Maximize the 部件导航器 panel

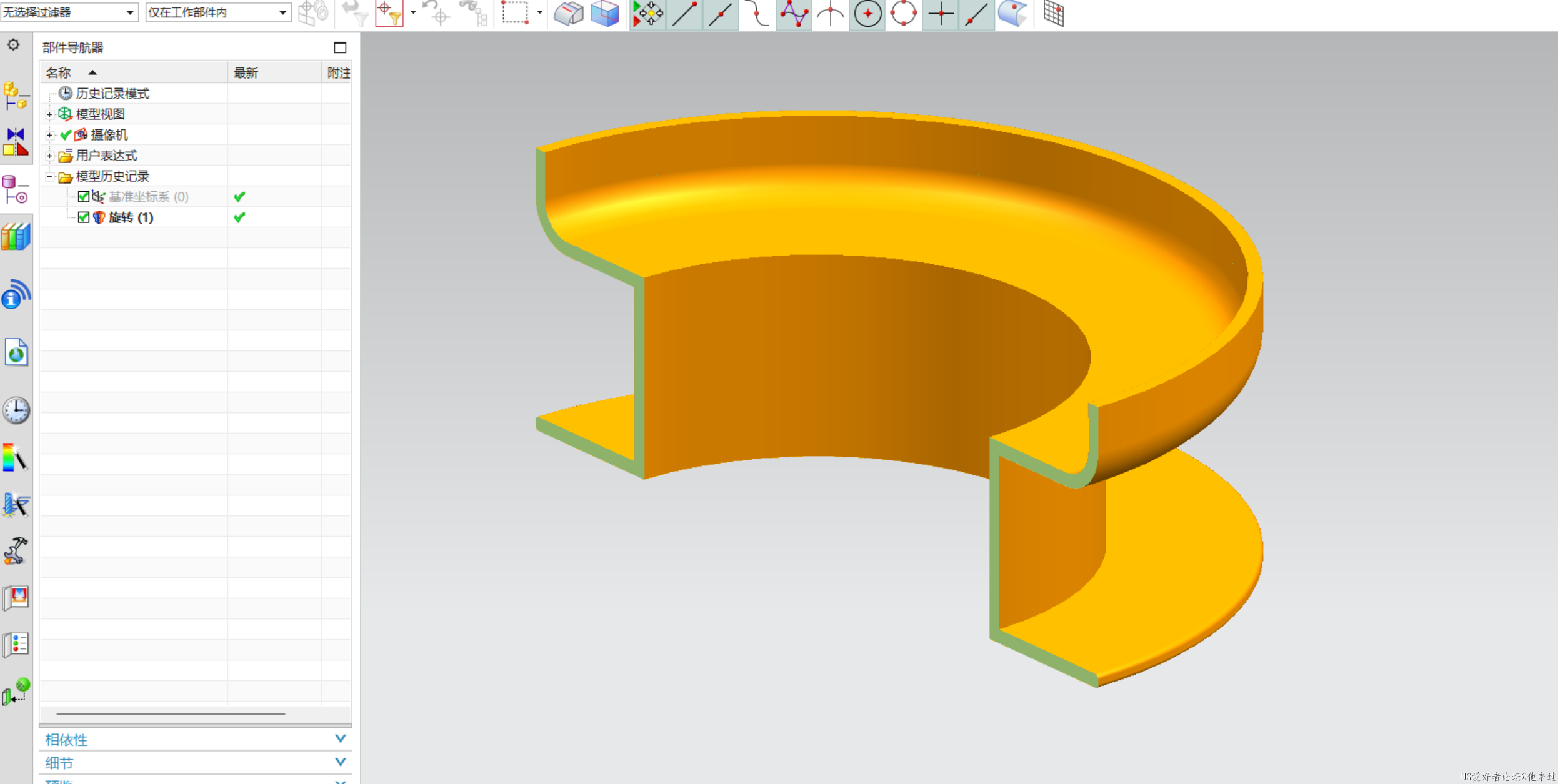point(340,47)
